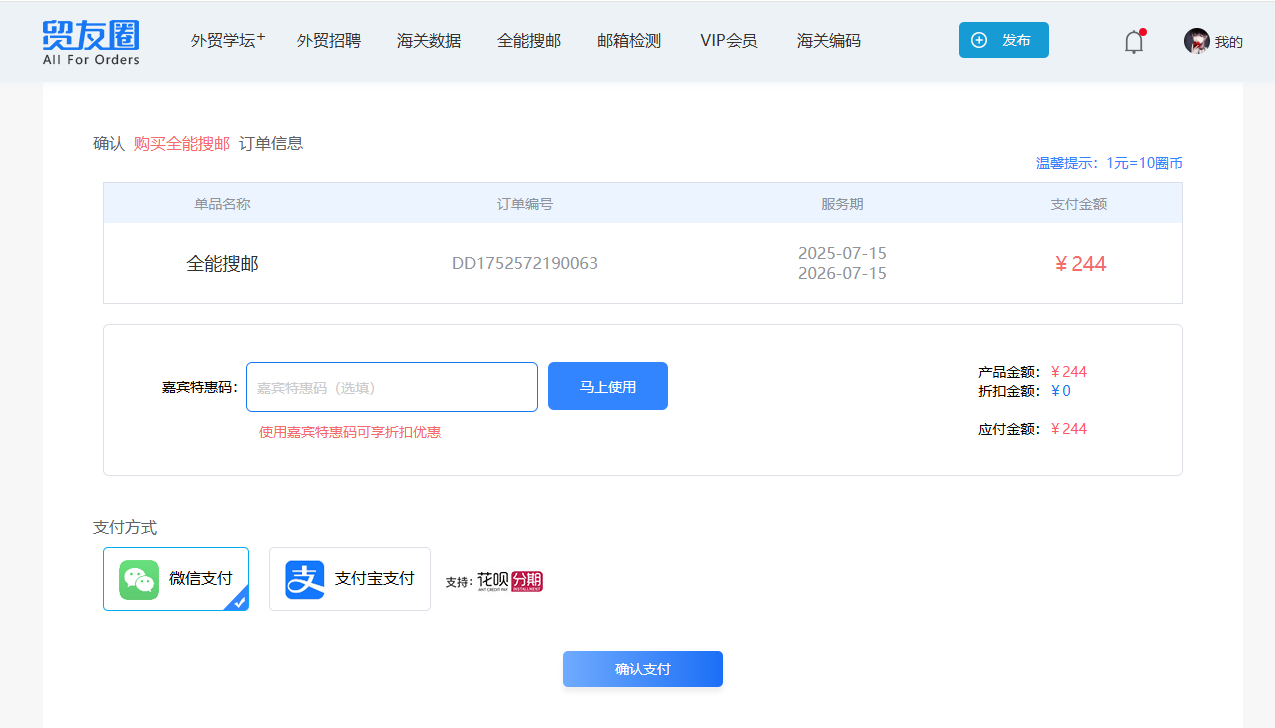1275x728 pixels.
Task: Go to 海关编码 in navigation
Action: coord(829,41)
